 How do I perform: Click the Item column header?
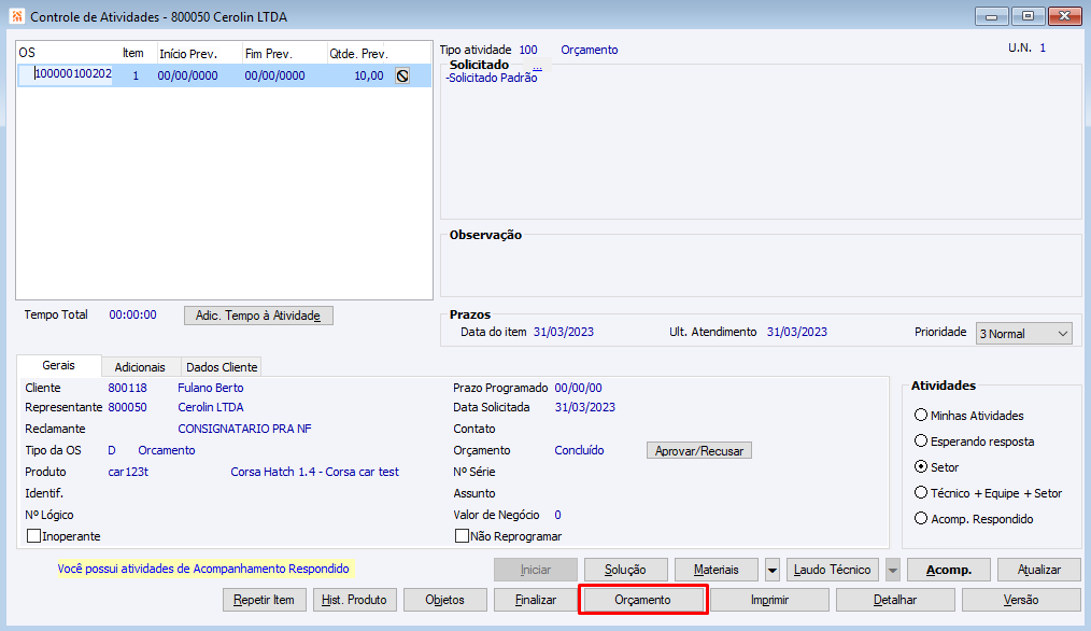coord(133,53)
